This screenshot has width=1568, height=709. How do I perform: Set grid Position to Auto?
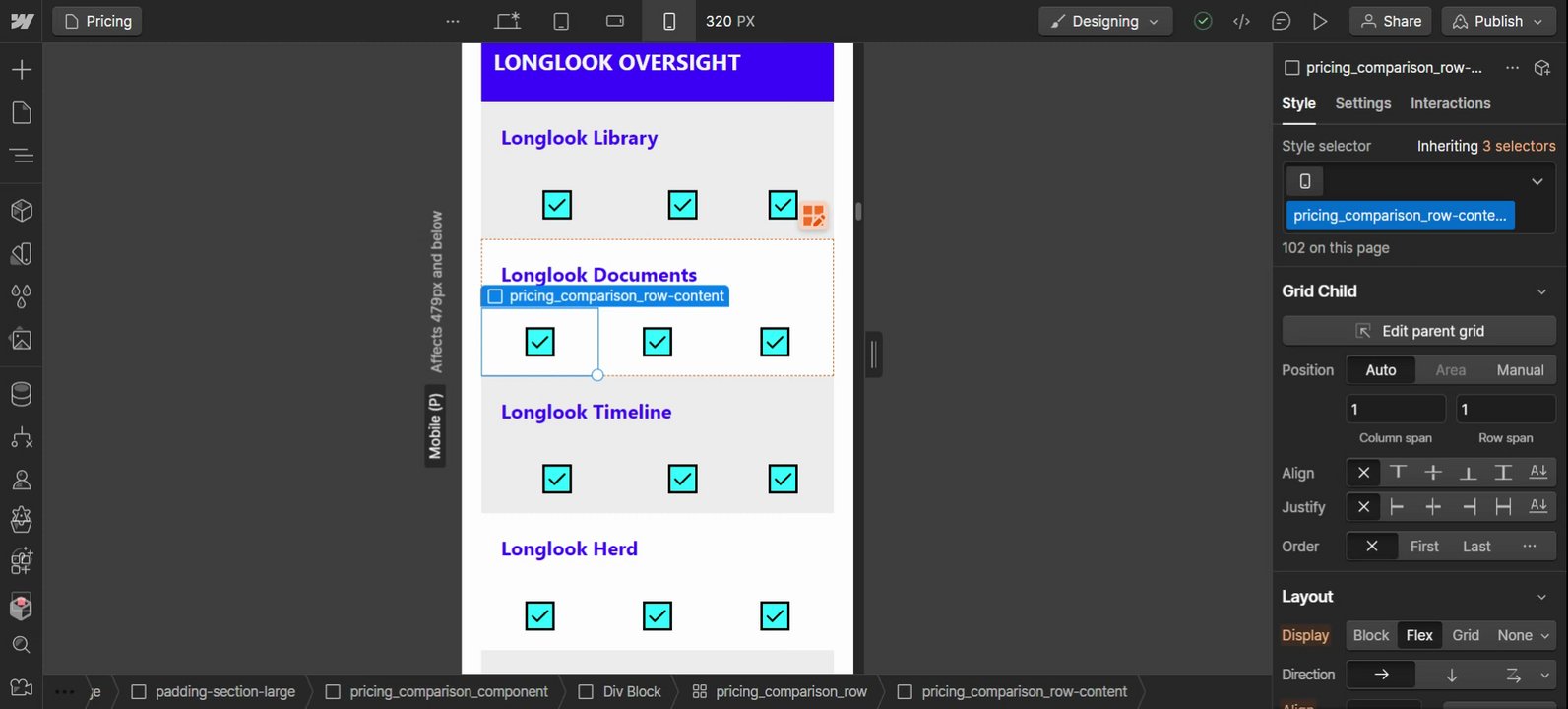tap(1381, 370)
